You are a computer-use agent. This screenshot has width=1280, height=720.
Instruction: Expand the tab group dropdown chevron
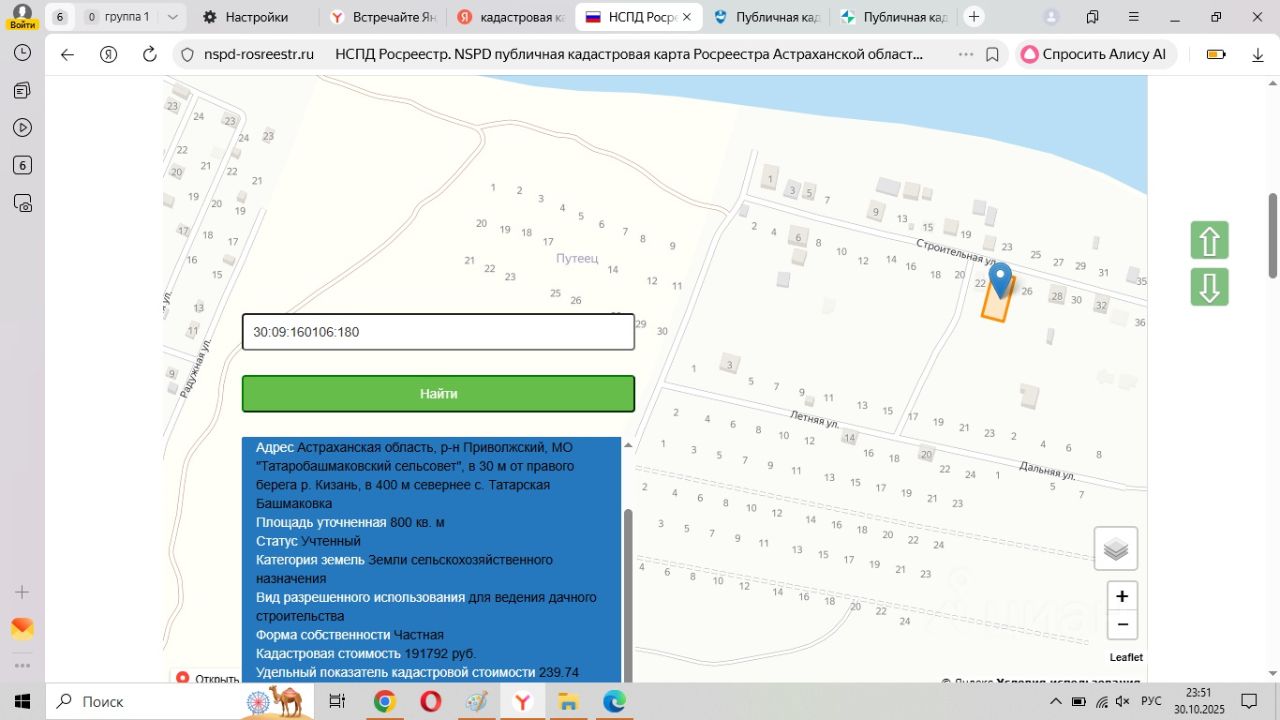pyautogui.click(x=174, y=17)
